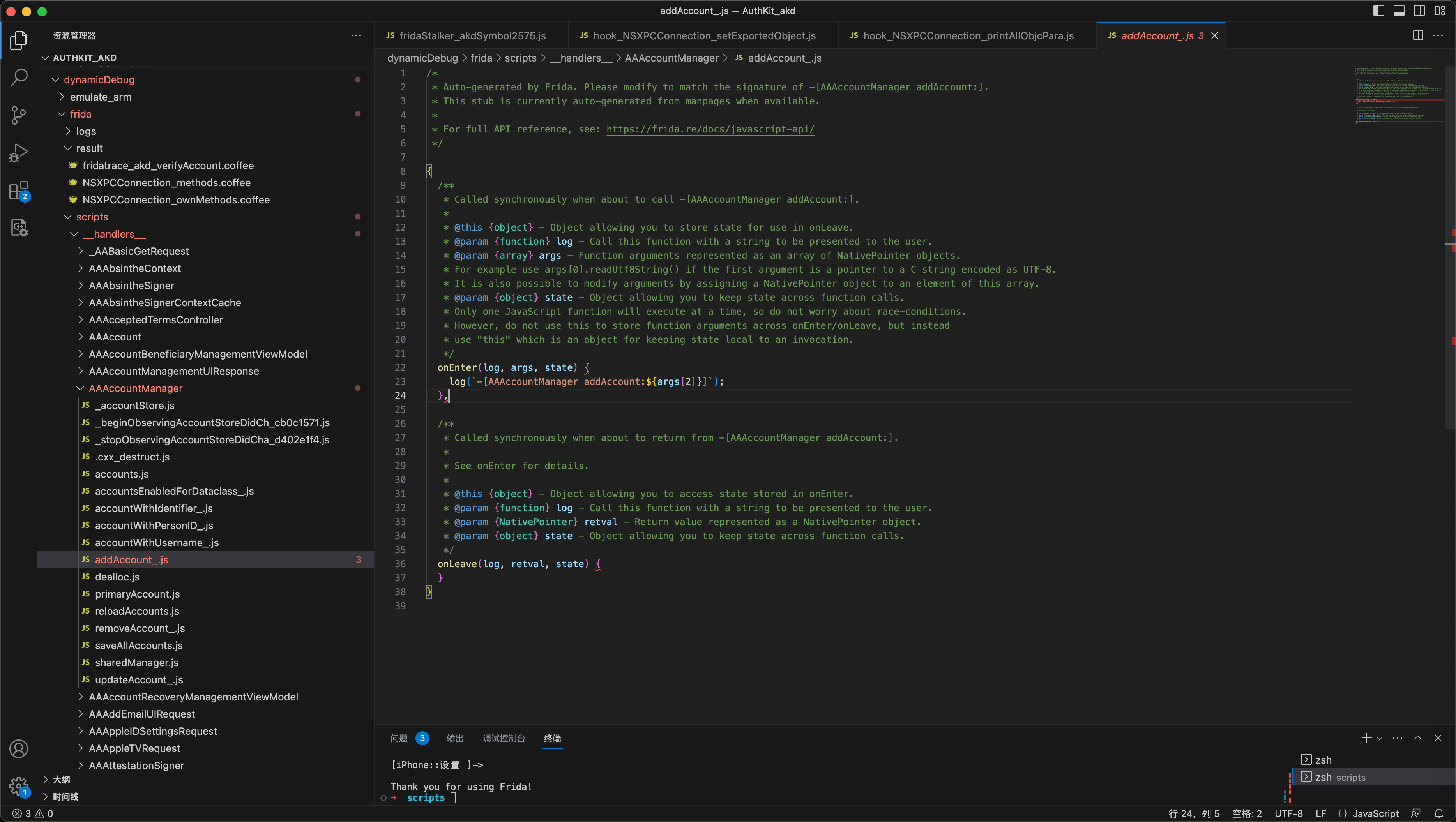Toggle secondary side bar layout icon
The height and width of the screenshot is (822, 1456).
[x=1419, y=11]
